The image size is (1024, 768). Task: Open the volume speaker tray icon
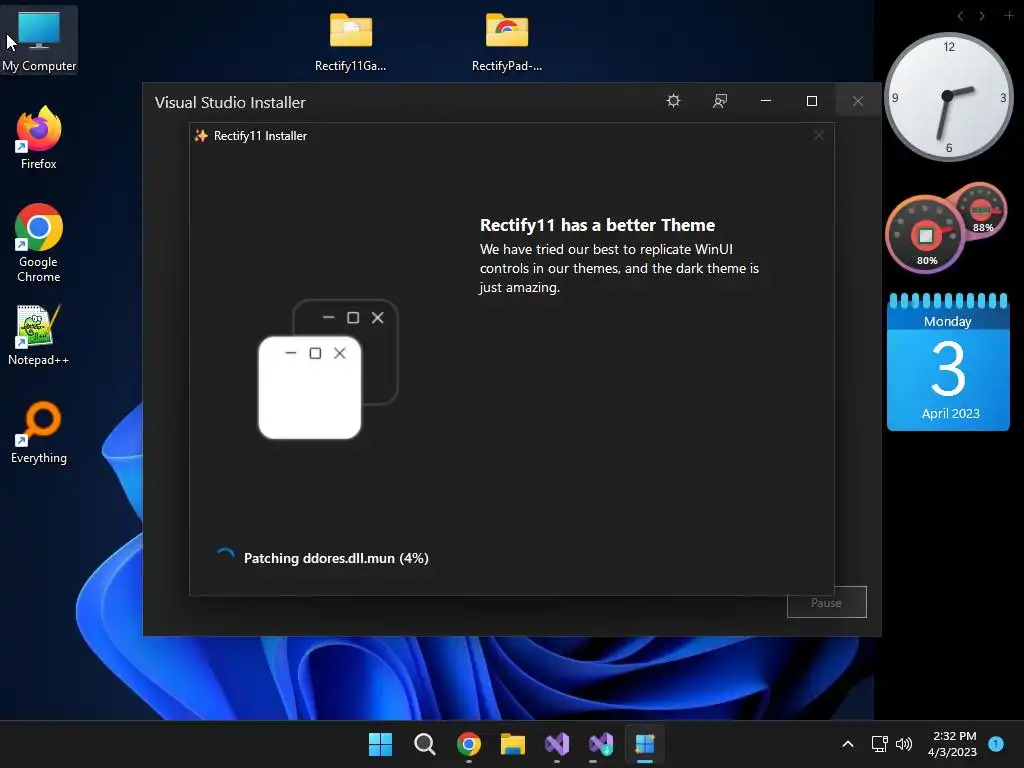click(x=904, y=744)
